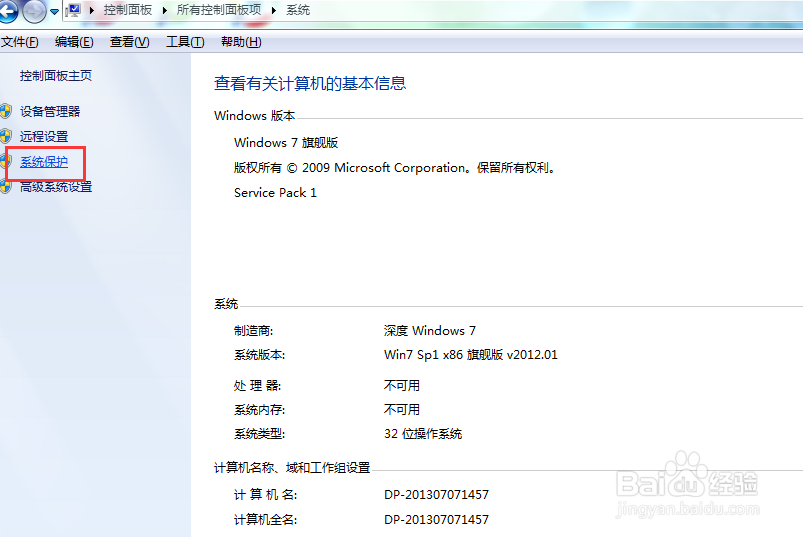Open 设备管理器 link
Image resolution: width=803 pixels, height=537 pixels.
[50, 111]
